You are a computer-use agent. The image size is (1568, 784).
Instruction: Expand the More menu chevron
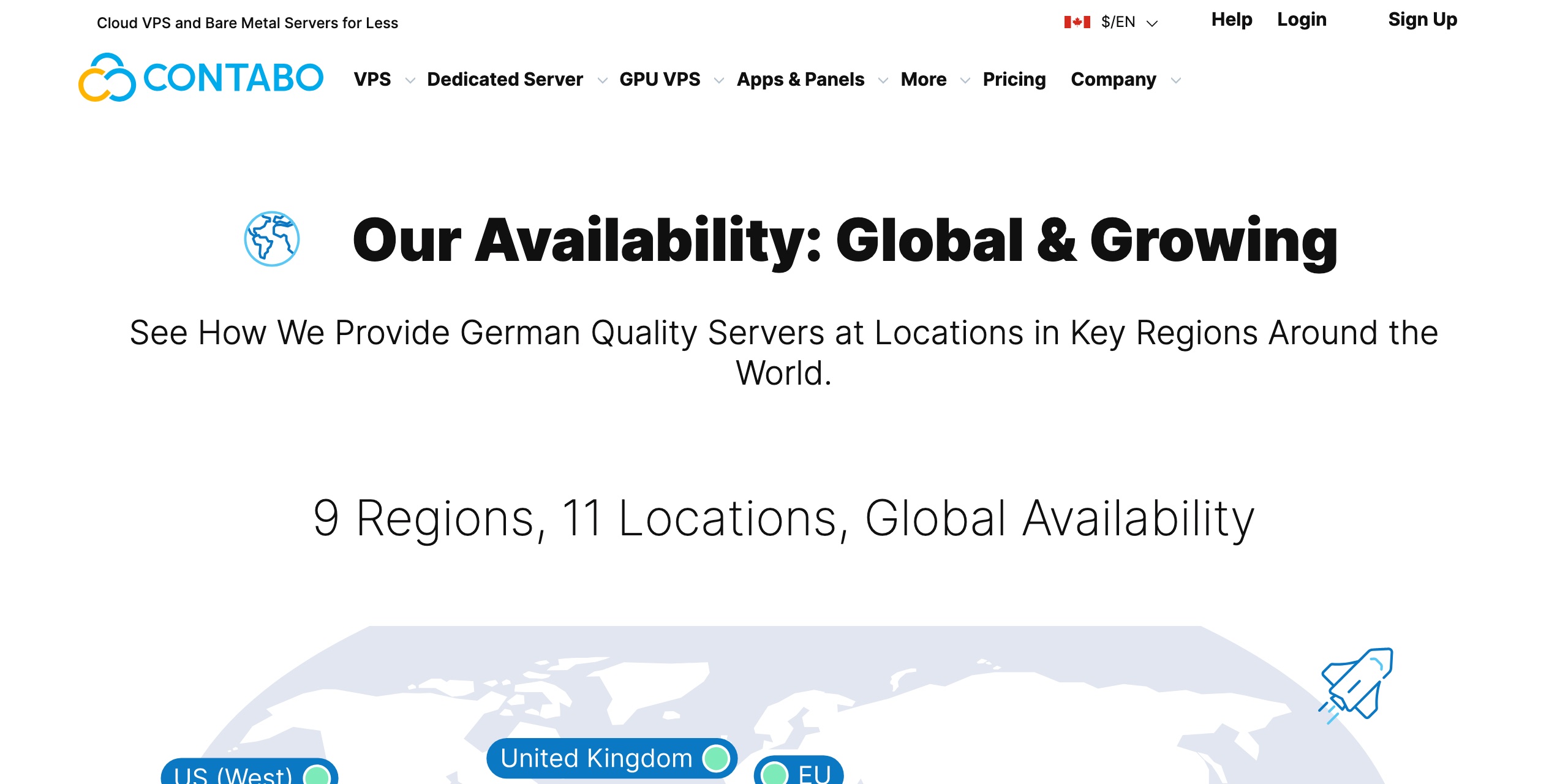(x=965, y=80)
